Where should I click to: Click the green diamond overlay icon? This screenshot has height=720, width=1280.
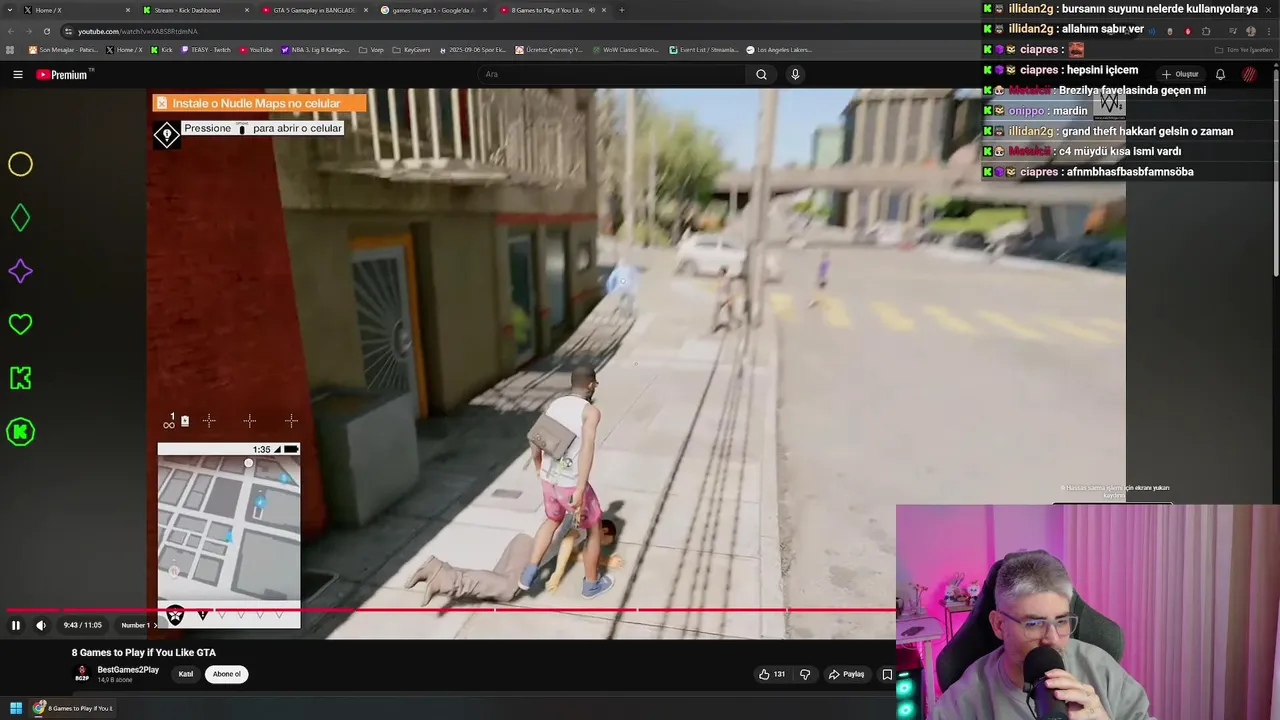click(x=21, y=218)
